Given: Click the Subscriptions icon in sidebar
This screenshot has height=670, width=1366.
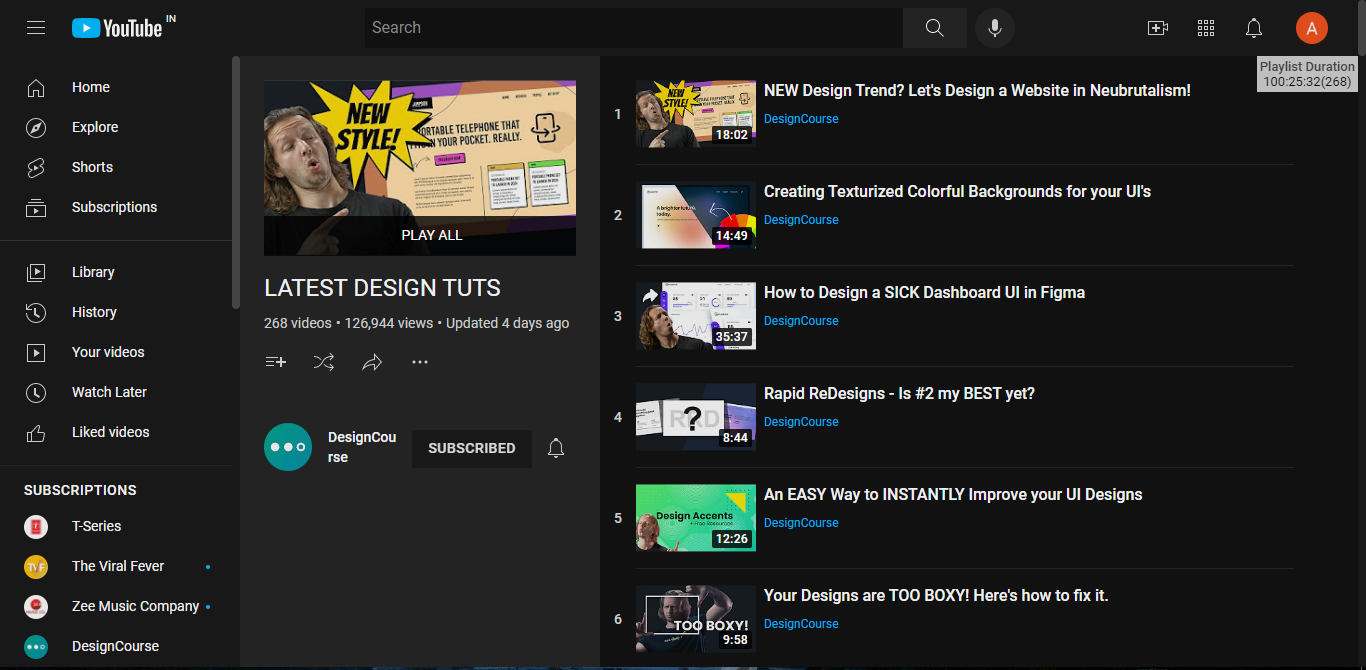Looking at the screenshot, I should [36, 208].
